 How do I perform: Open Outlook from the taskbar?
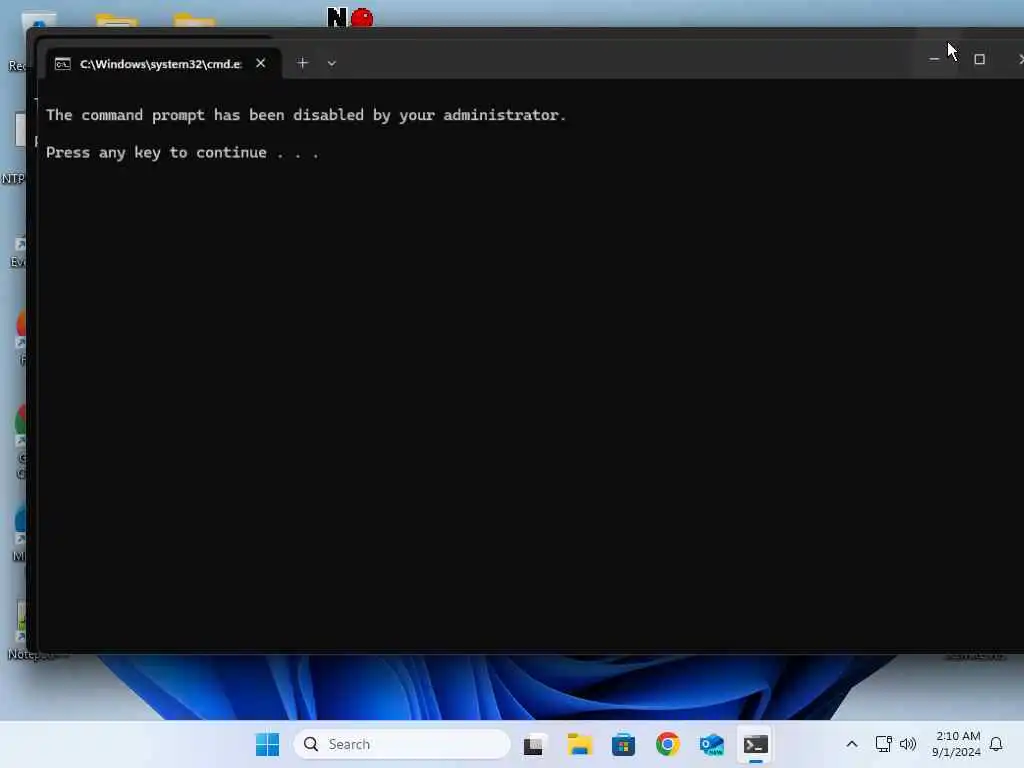tap(711, 744)
